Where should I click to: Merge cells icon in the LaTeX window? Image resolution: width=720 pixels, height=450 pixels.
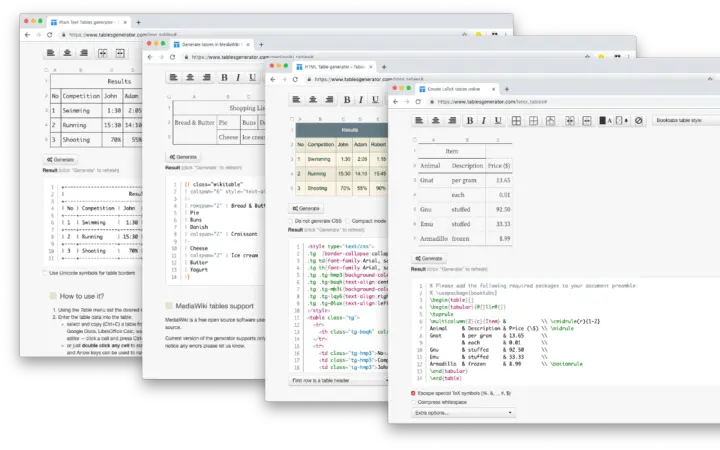pos(570,121)
